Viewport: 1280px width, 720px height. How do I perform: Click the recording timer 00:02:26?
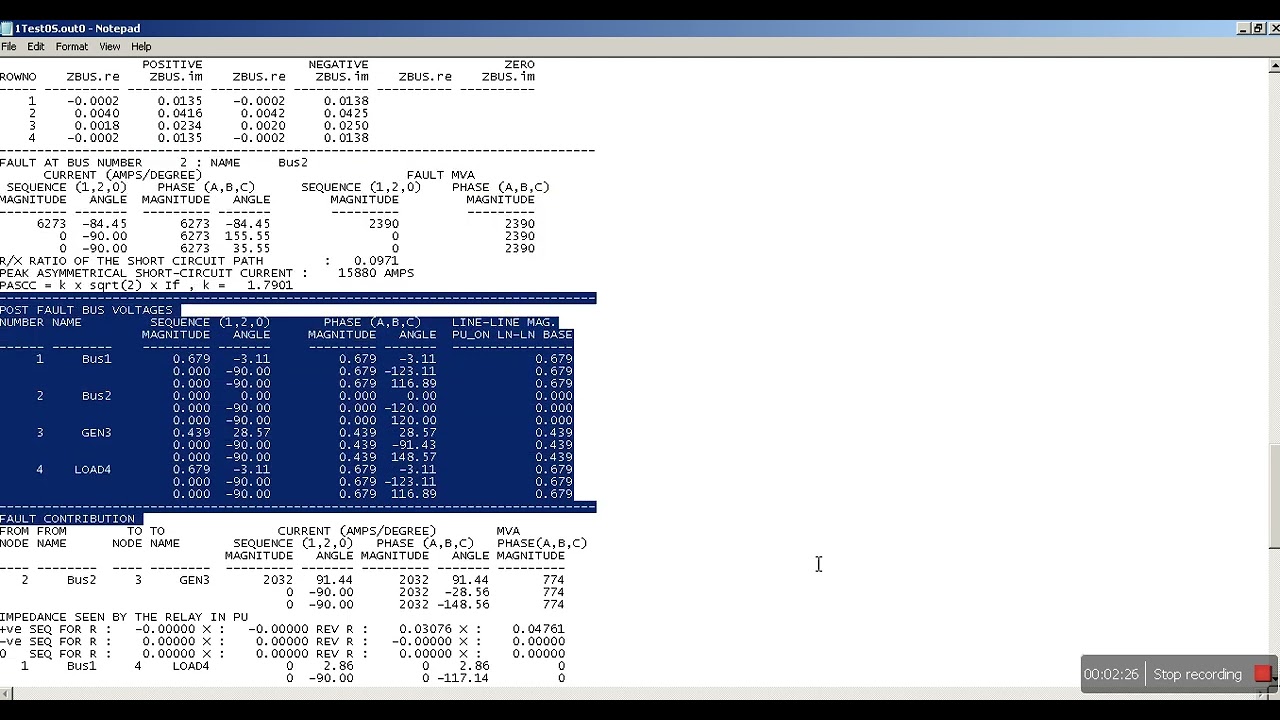[1111, 674]
